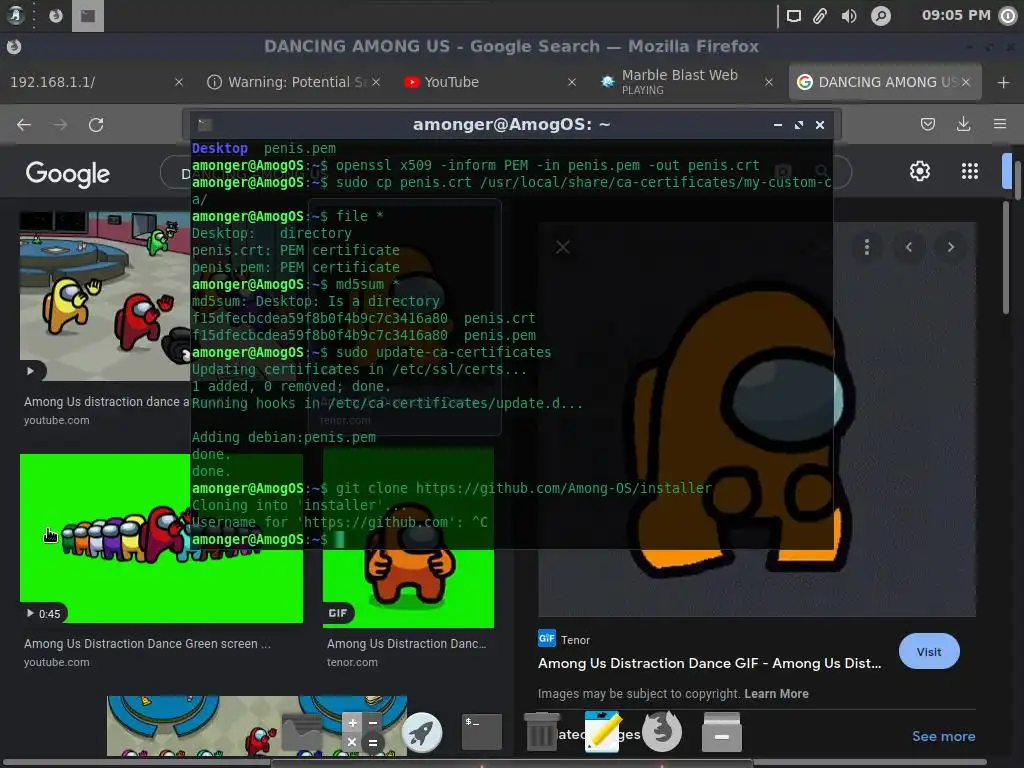Open the Learn More copyright link

pyautogui.click(x=776, y=694)
